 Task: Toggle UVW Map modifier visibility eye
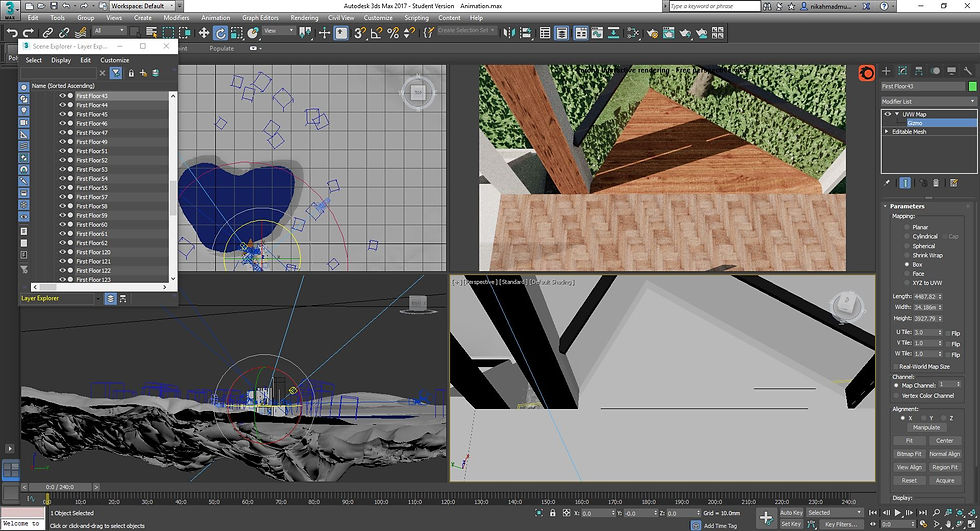(x=888, y=114)
